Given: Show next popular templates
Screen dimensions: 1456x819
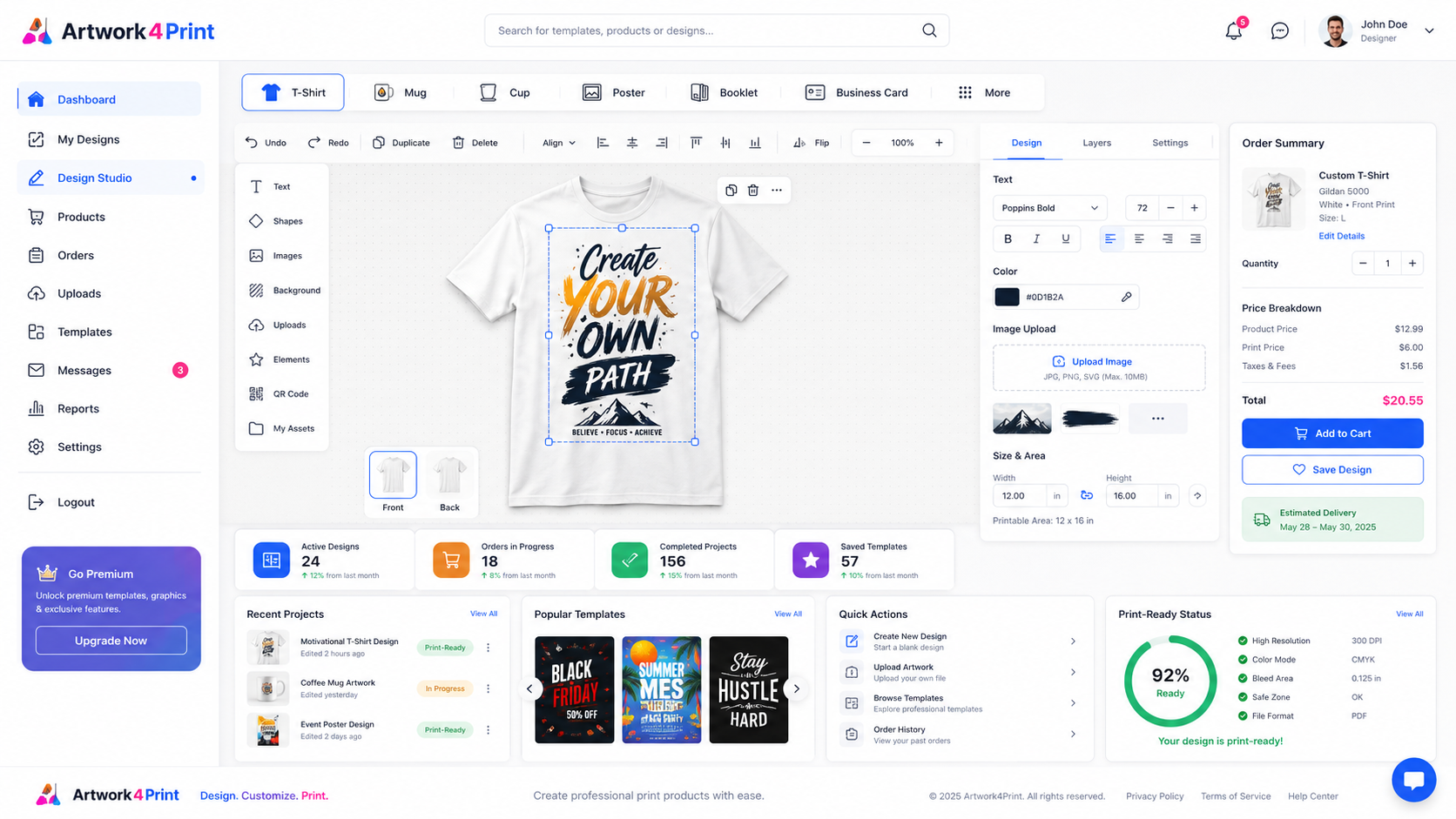Looking at the screenshot, I should point(796,688).
